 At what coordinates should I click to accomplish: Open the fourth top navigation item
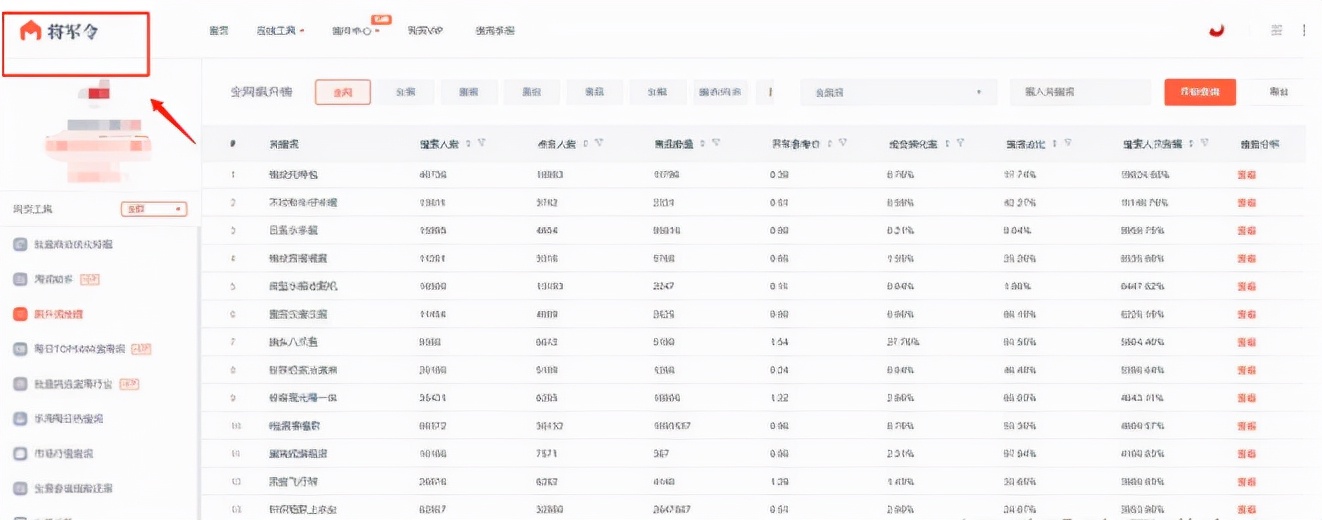click(425, 31)
